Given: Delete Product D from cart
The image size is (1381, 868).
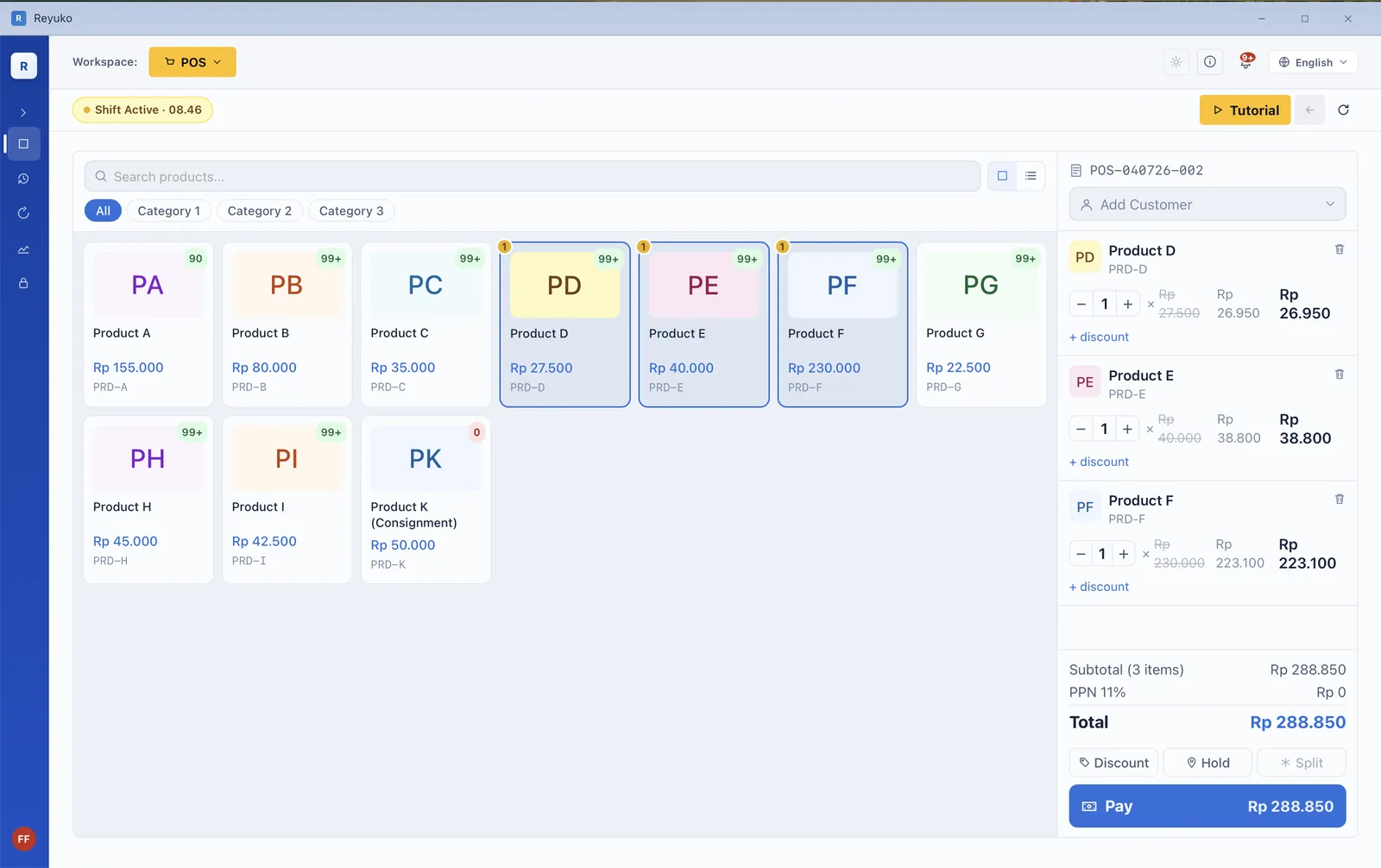Looking at the screenshot, I should coord(1340,249).
